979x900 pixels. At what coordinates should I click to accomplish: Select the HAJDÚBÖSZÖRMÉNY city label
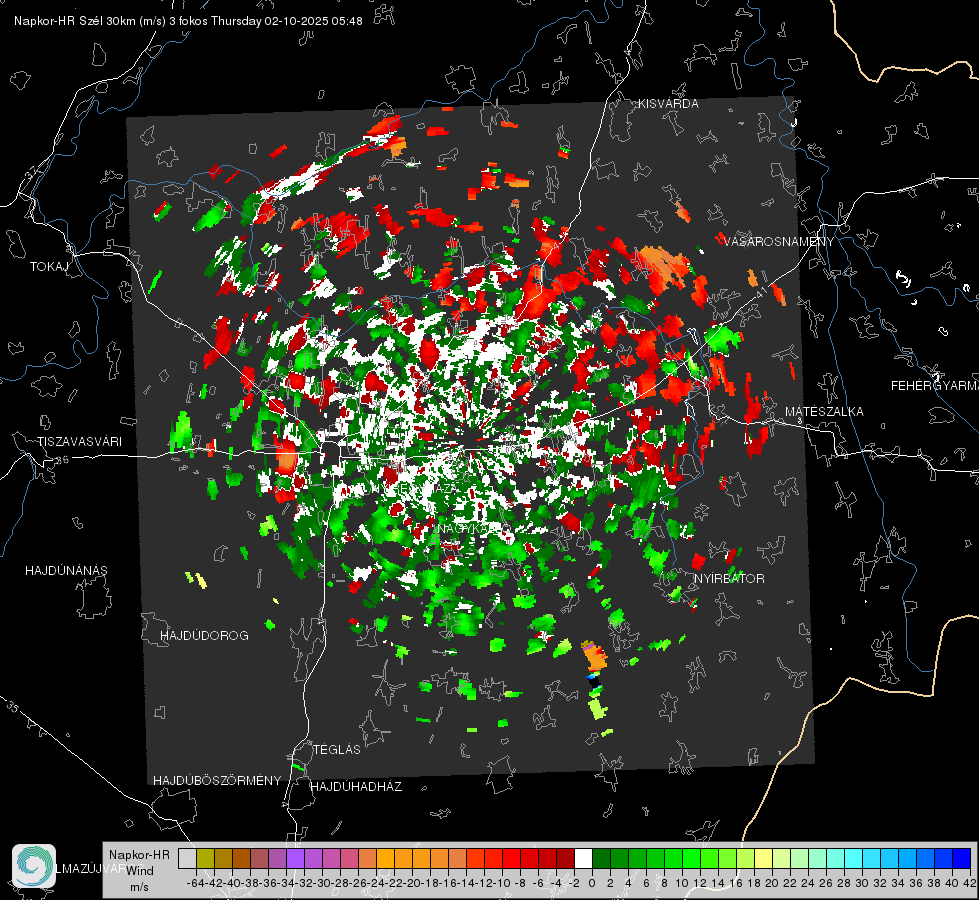click(217, 781)
